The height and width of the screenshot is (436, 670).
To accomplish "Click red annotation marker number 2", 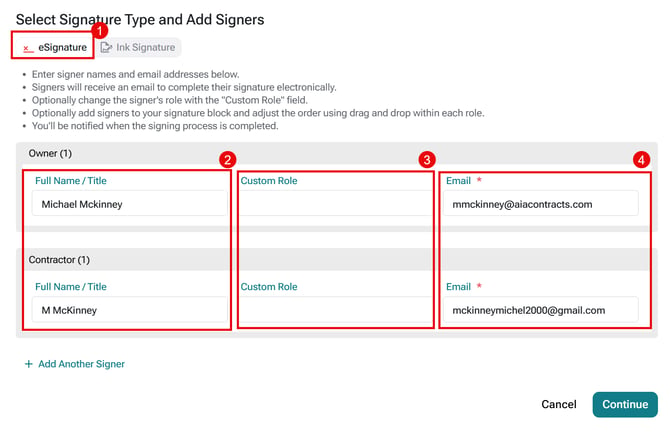I will 228,160.
